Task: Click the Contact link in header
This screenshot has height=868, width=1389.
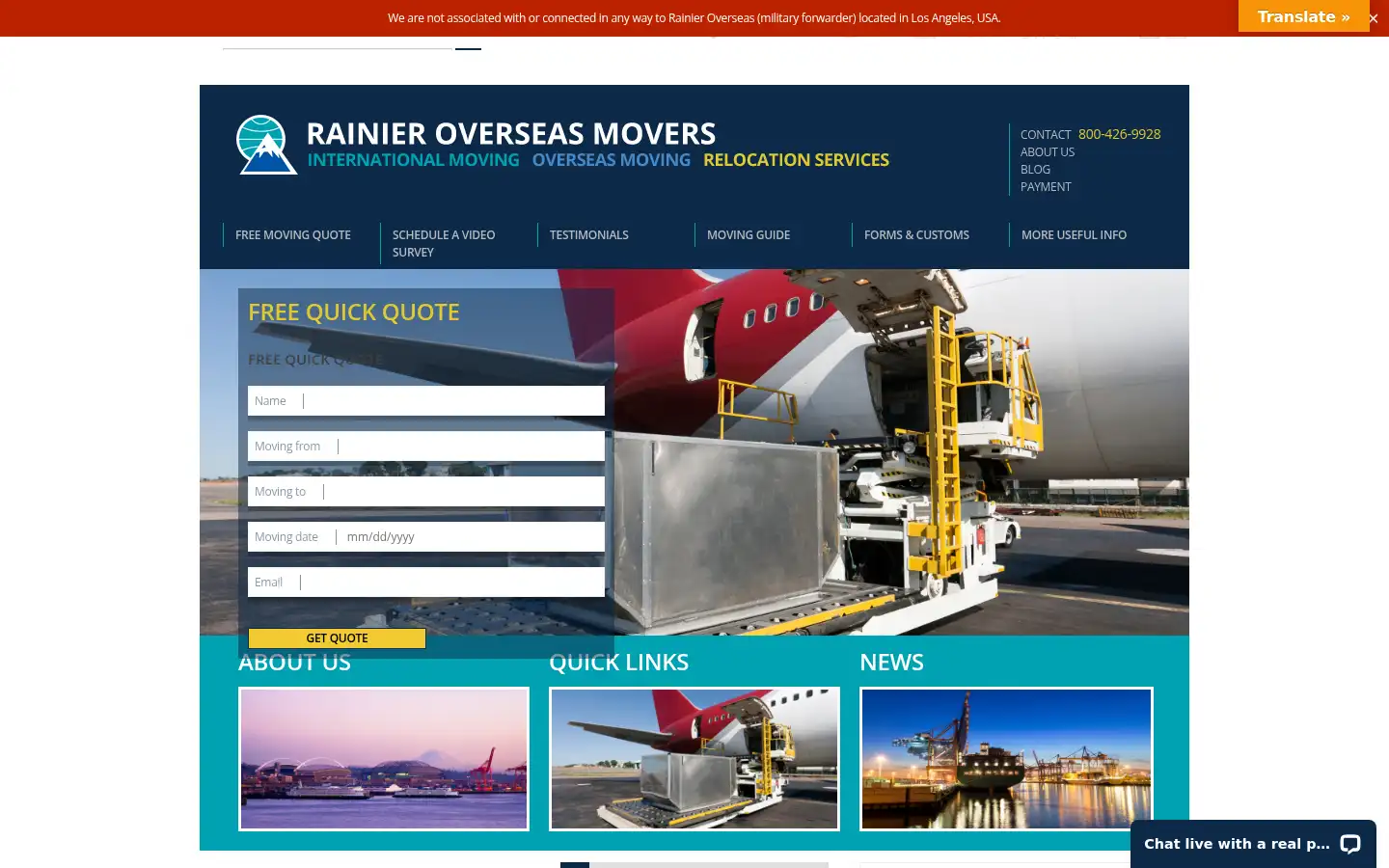Action: tap(1046, 135)
